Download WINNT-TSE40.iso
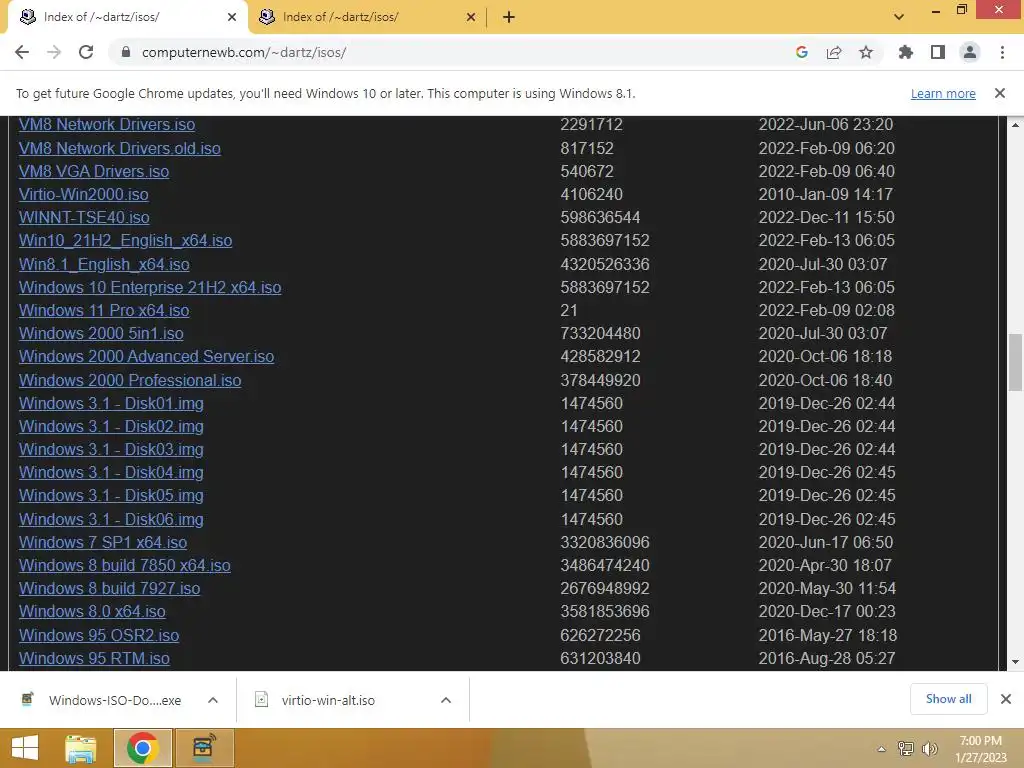Screen dimensions: 1024x768 click(84, 217)
